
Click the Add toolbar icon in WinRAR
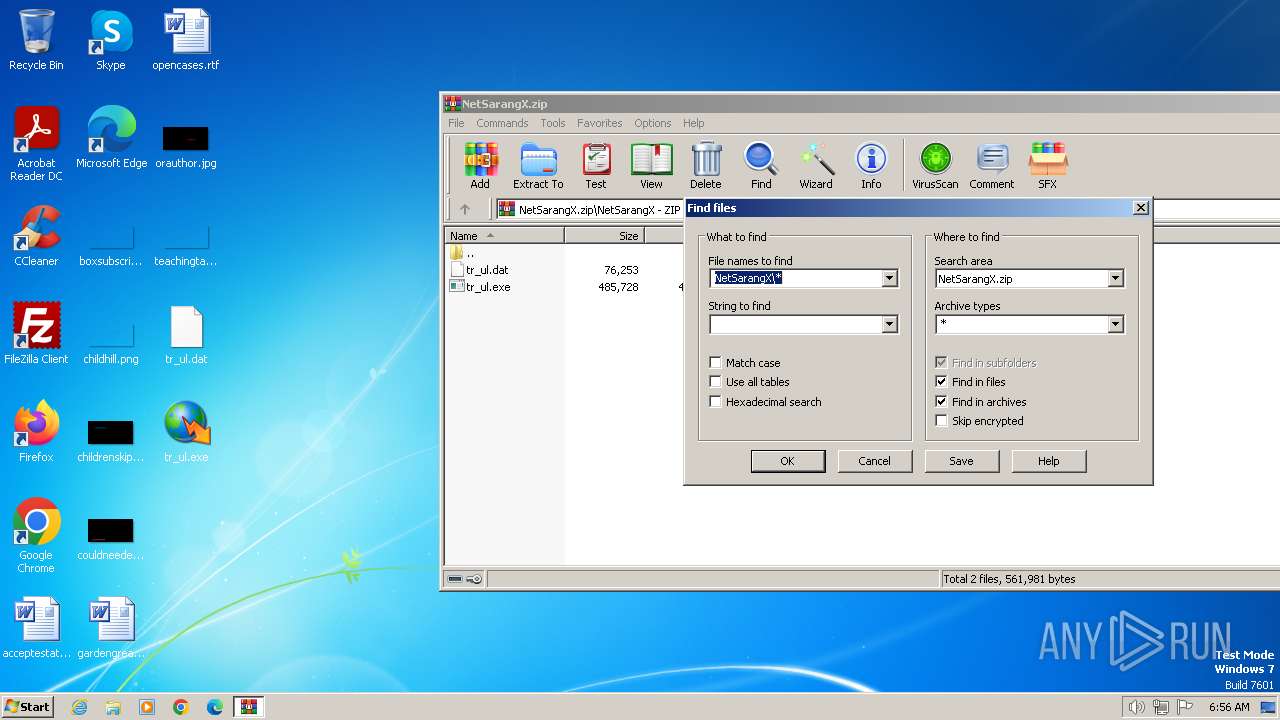pos(480,165)
